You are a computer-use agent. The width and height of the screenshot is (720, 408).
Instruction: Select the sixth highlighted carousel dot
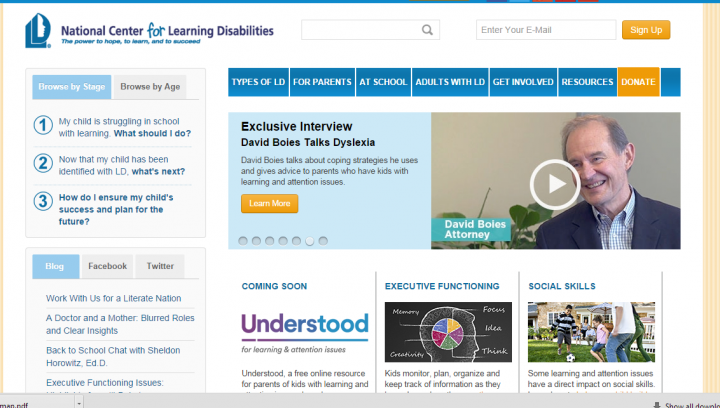coord(310,241)
